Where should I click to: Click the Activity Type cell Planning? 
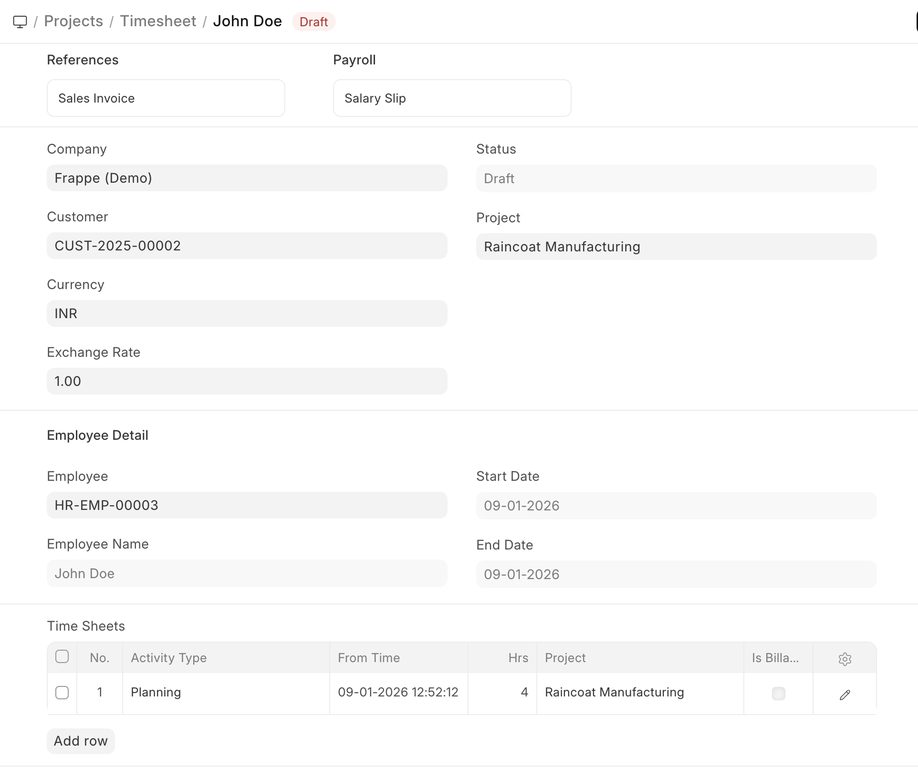pos(225,692)
